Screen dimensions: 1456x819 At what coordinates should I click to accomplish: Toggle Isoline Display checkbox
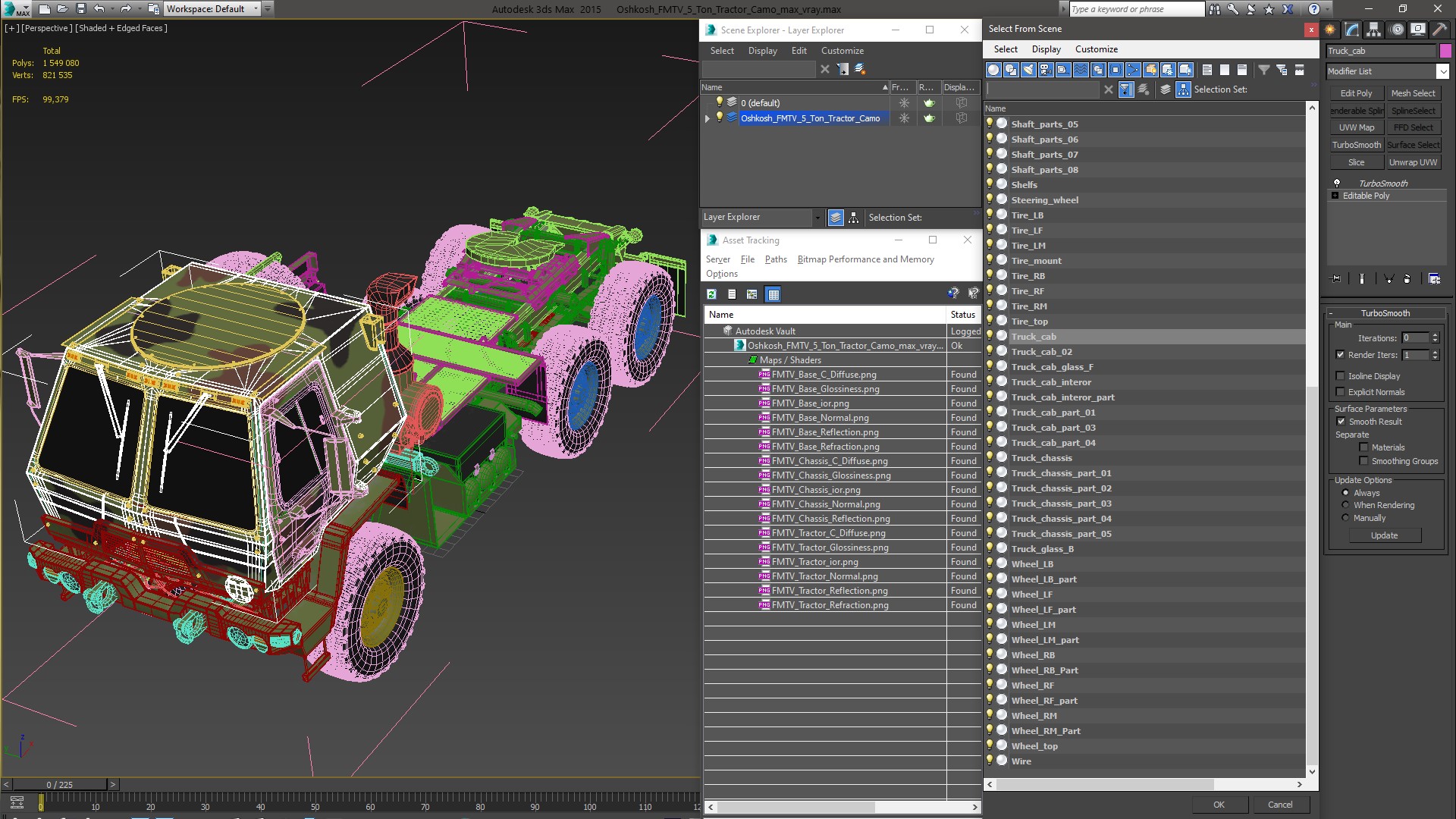1340,376
